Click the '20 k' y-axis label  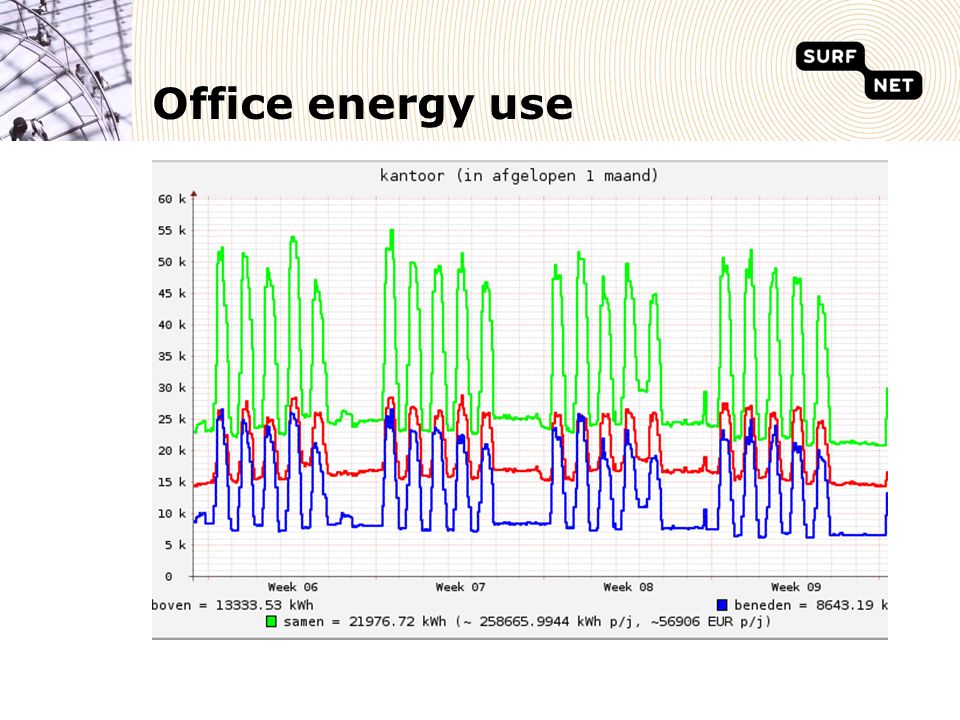pos(171,451)
